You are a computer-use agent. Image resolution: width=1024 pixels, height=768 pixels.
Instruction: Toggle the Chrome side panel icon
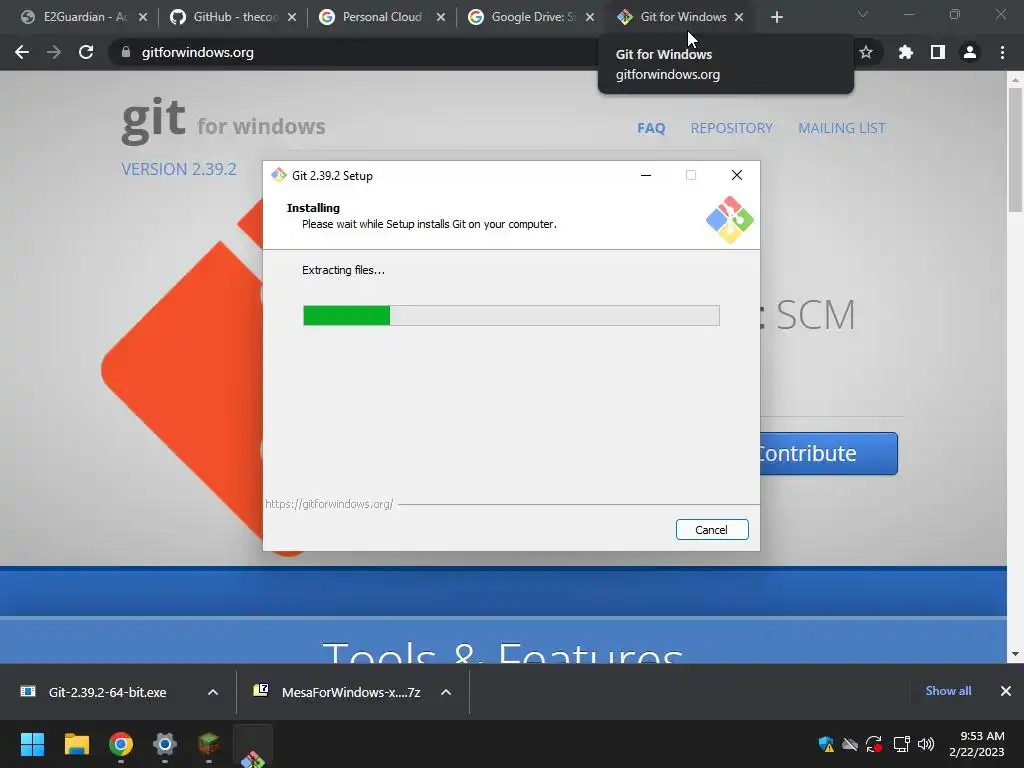pyautogui.click(x=938, y=52)
